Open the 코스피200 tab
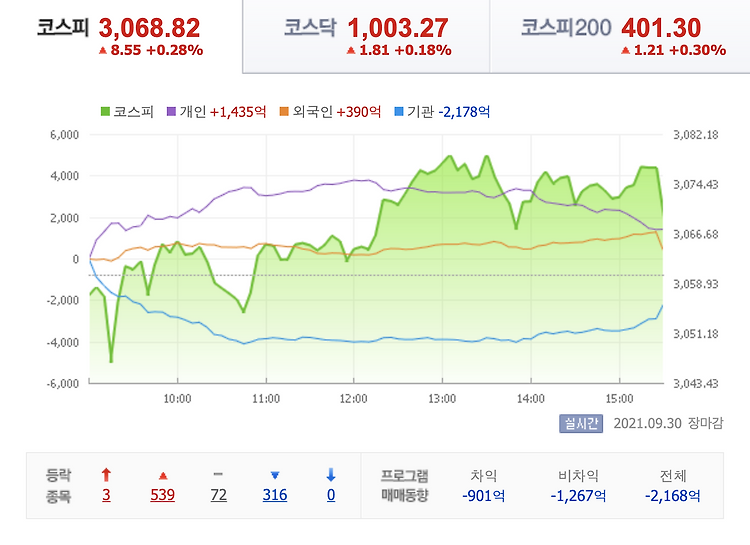The height and width of the screenshot is (545, 750). 620,36
